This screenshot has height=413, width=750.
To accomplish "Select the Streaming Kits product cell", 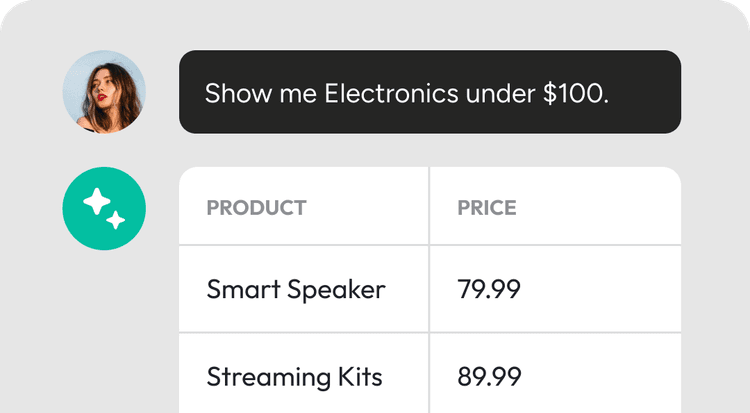I will pos(304,374).
